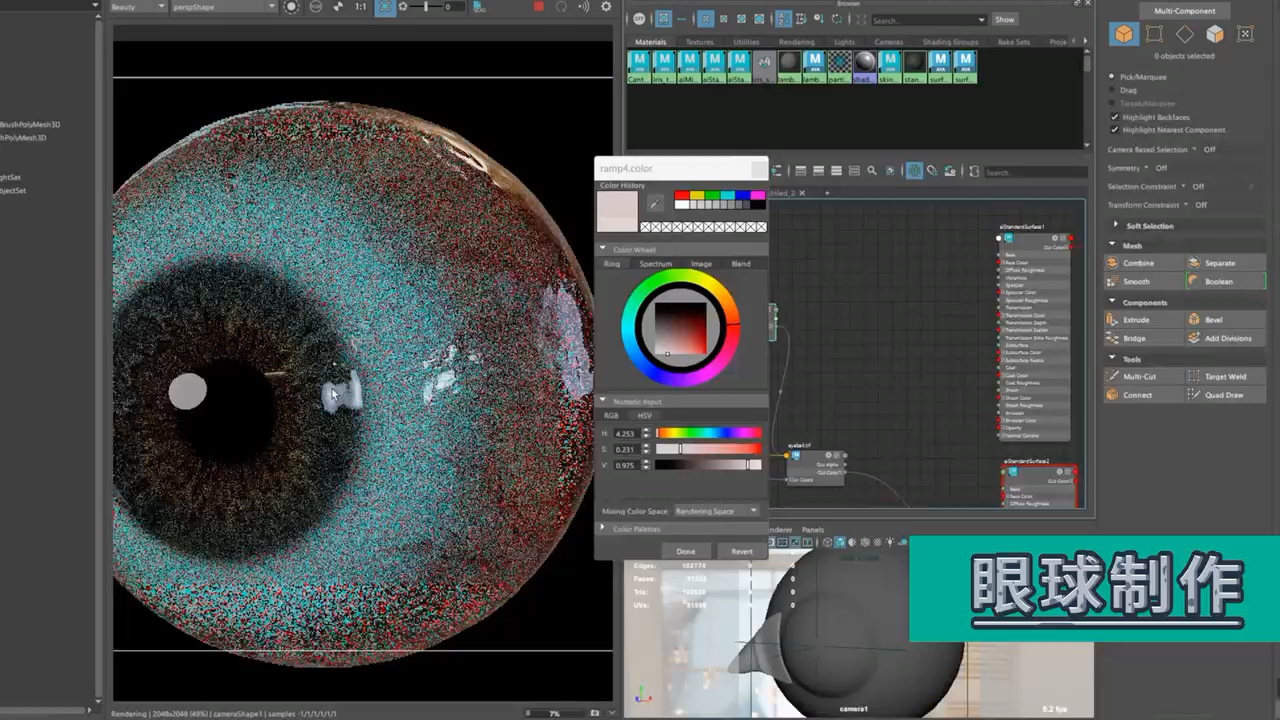Click the sort by name A-Z icon
The height and width of the screenshot is (720, 1280).
[783, 19]
